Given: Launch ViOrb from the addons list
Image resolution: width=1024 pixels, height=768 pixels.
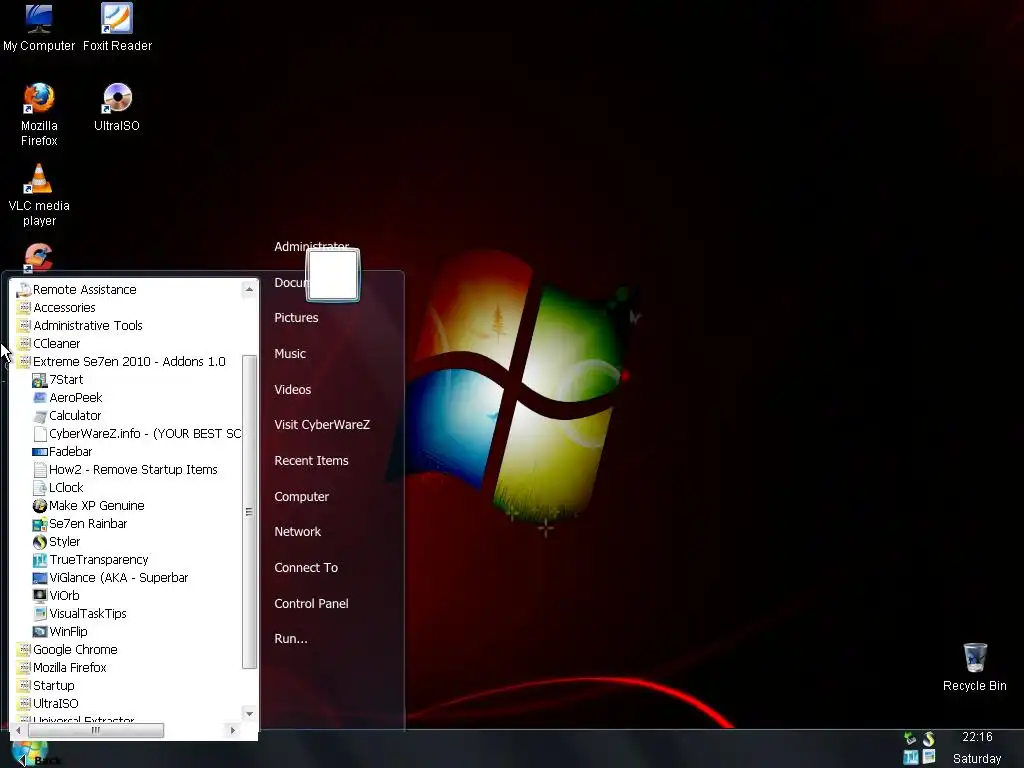Looking at the screenshot, I should (x=56, y=596).
